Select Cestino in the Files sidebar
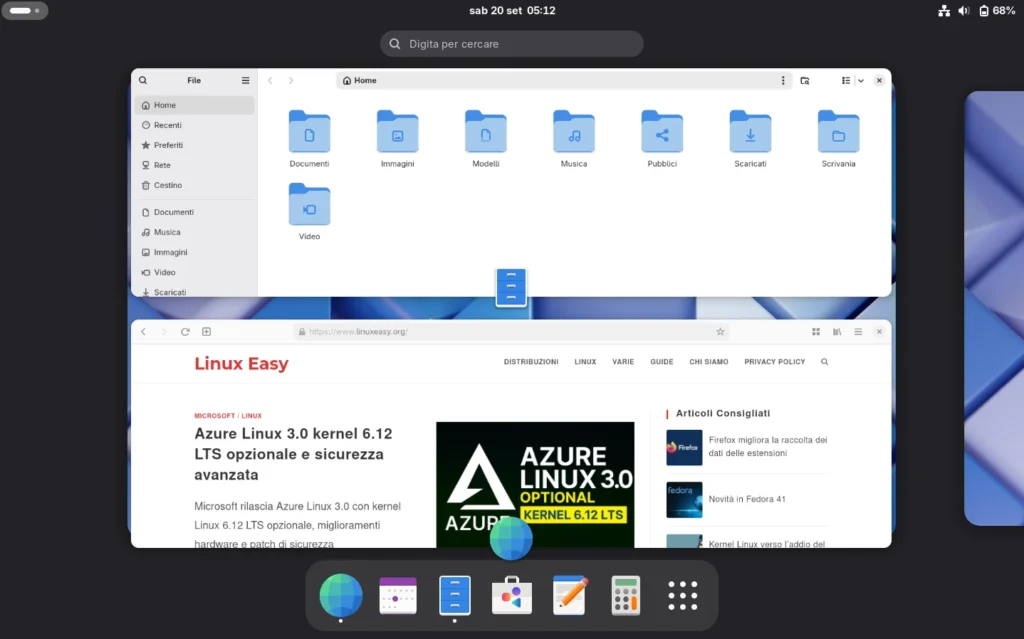 (x=167, y=185)
